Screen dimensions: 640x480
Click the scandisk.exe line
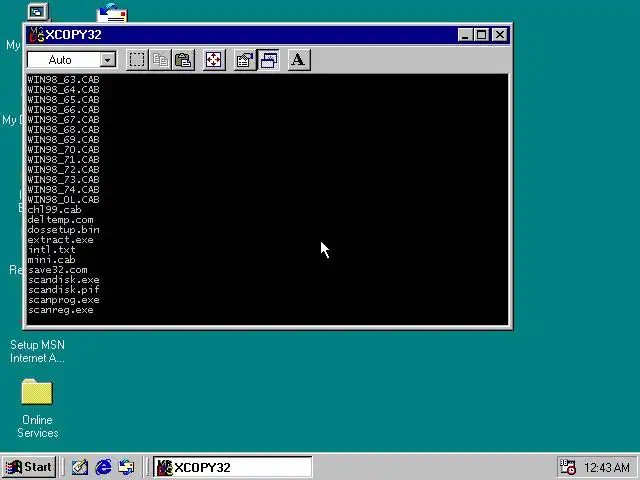pyautogui.click(x=63, y=279)
